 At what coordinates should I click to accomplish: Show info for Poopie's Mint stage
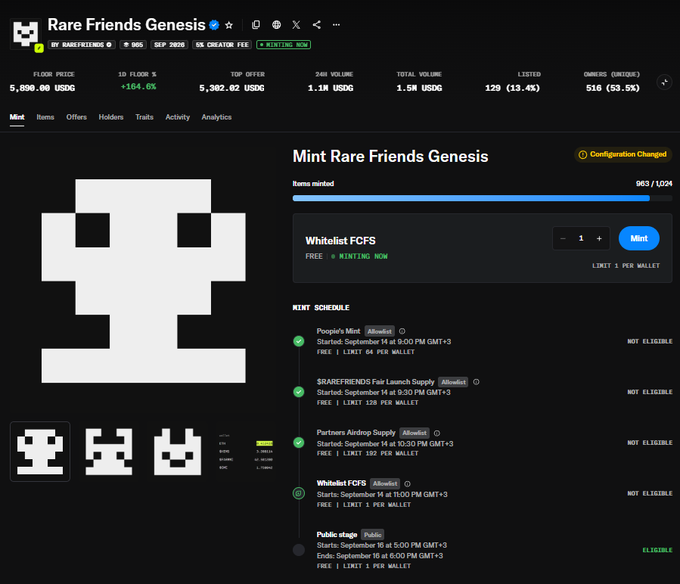click(402, 331)
